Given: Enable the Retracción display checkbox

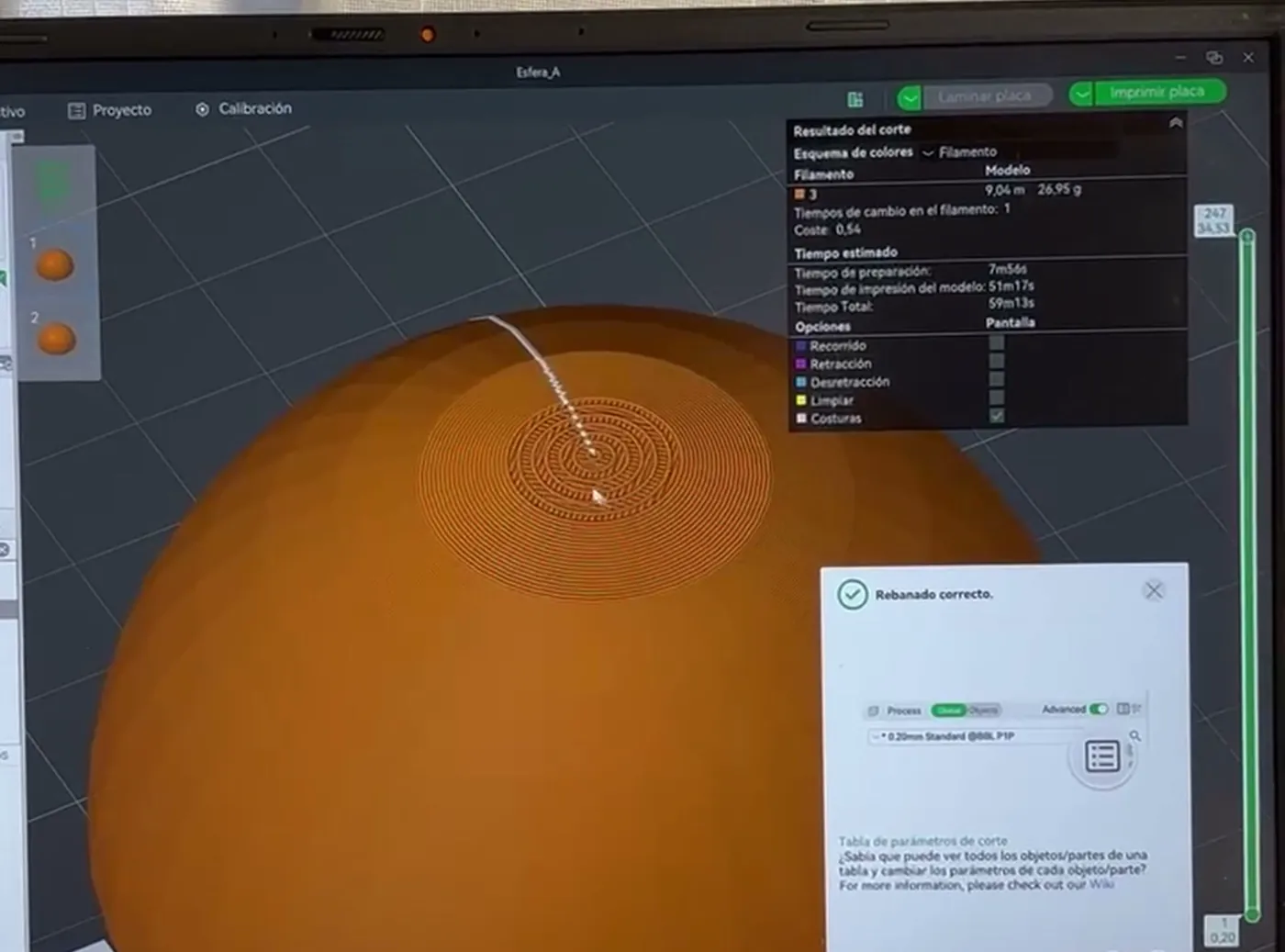Looking at the screenshot, I should tap(997, 361).
